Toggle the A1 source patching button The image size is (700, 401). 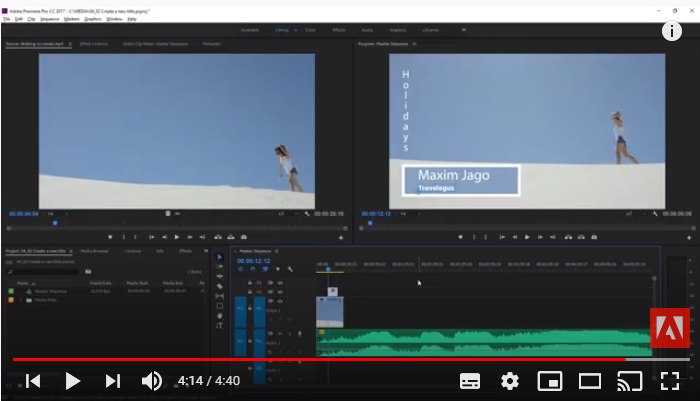pyautogui.click(x=240, y=342)
